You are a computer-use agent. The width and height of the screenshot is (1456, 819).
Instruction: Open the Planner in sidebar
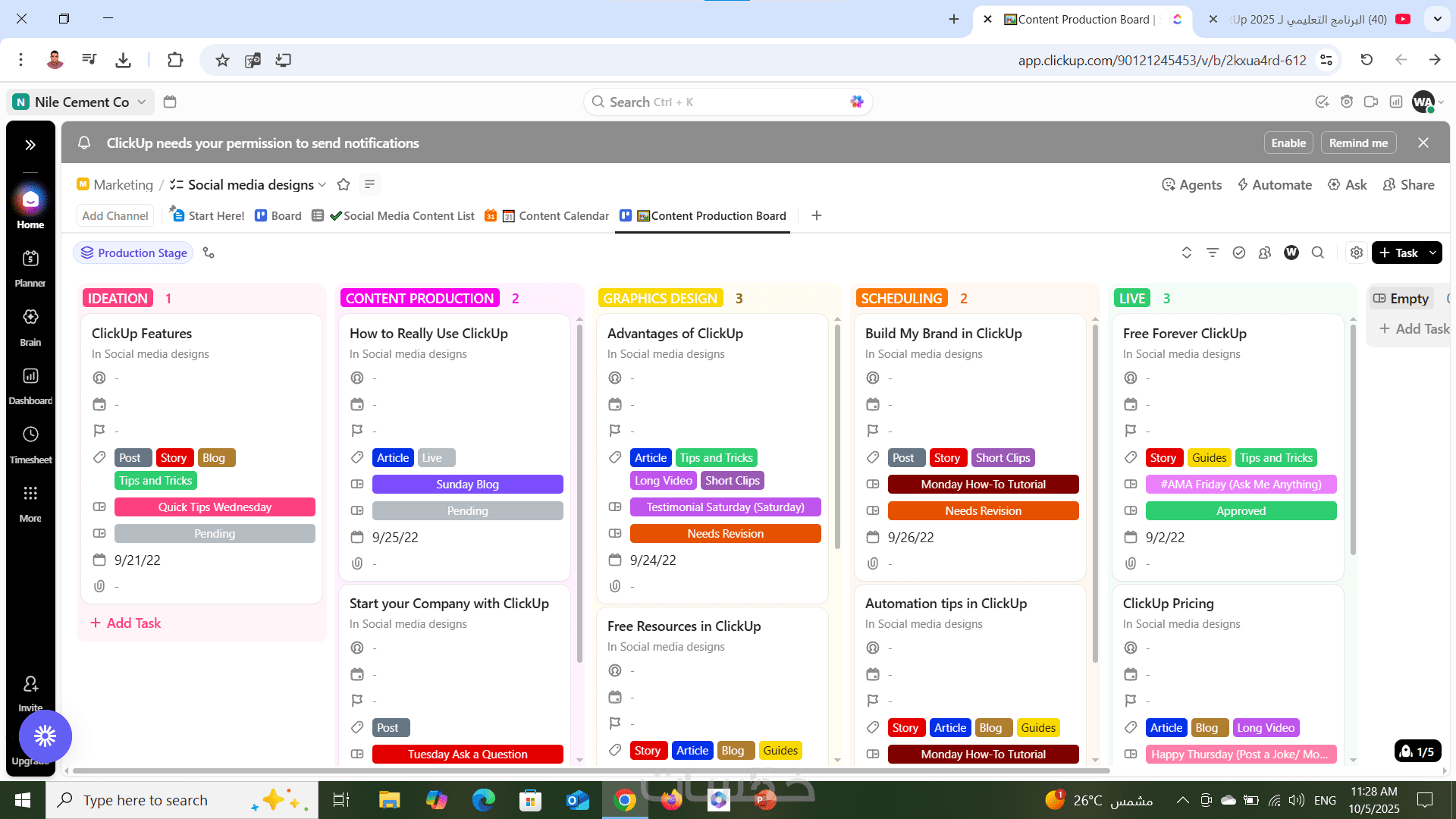tap(30, 268)
